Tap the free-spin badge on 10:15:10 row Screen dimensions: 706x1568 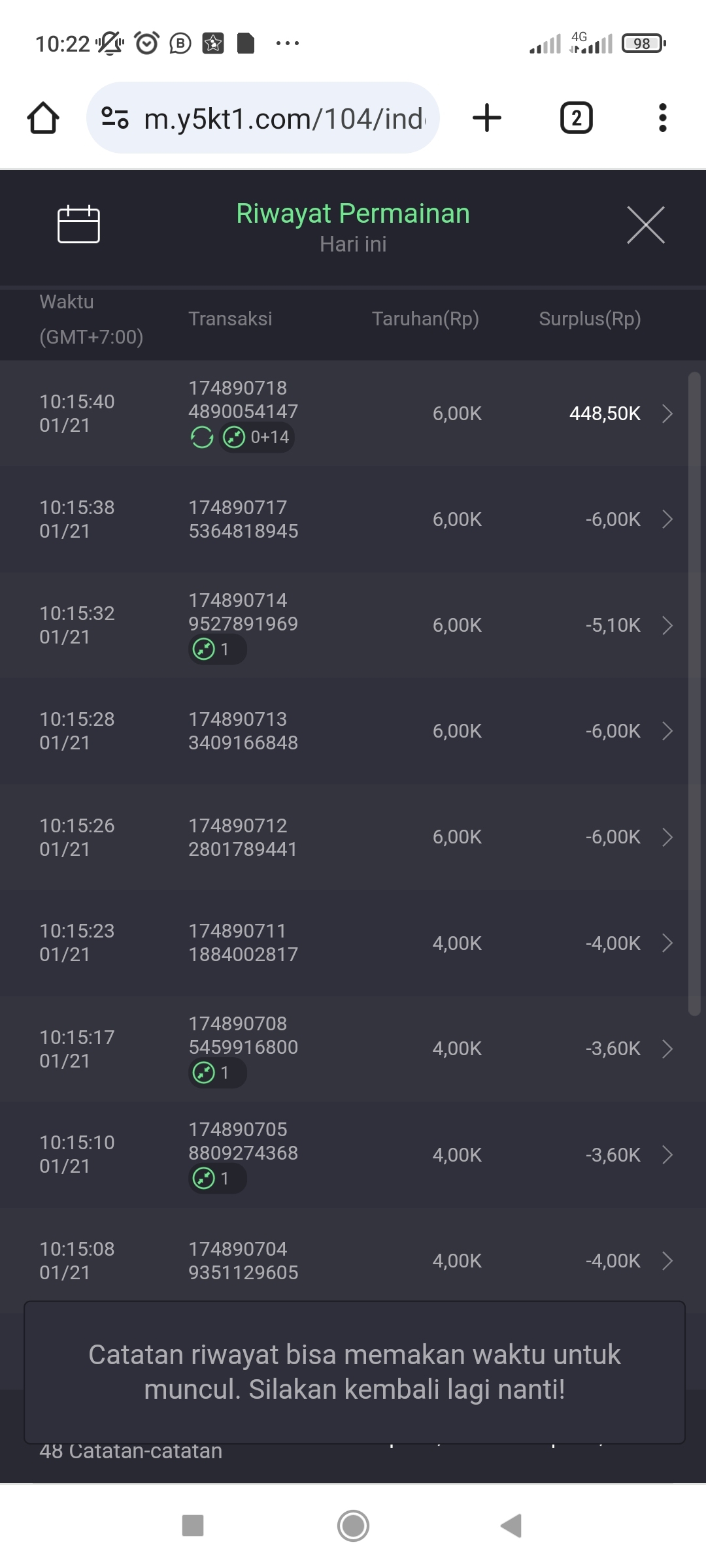pyautogui.click(x=217, y=1179)
